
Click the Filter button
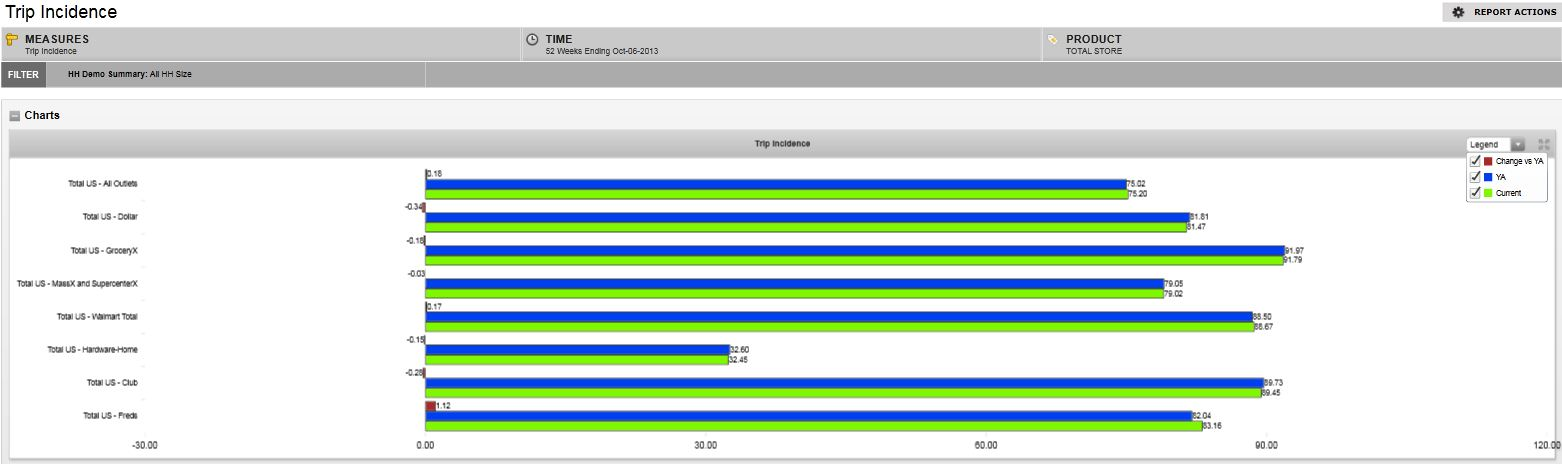23,75
